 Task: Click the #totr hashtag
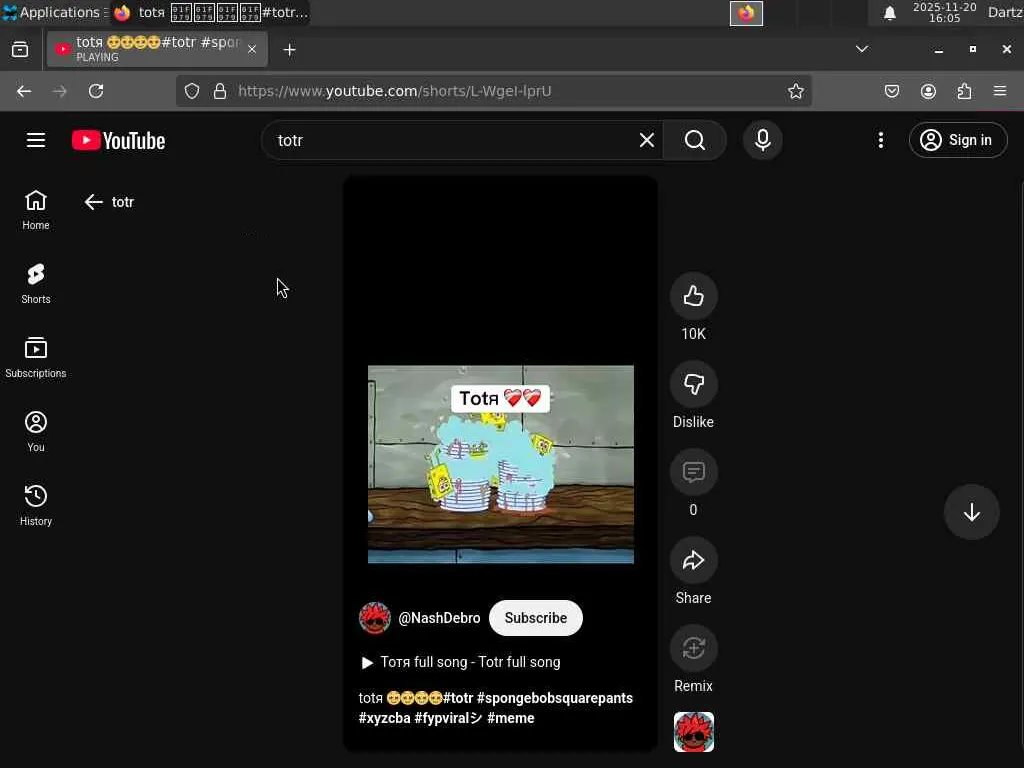(458, 698)
